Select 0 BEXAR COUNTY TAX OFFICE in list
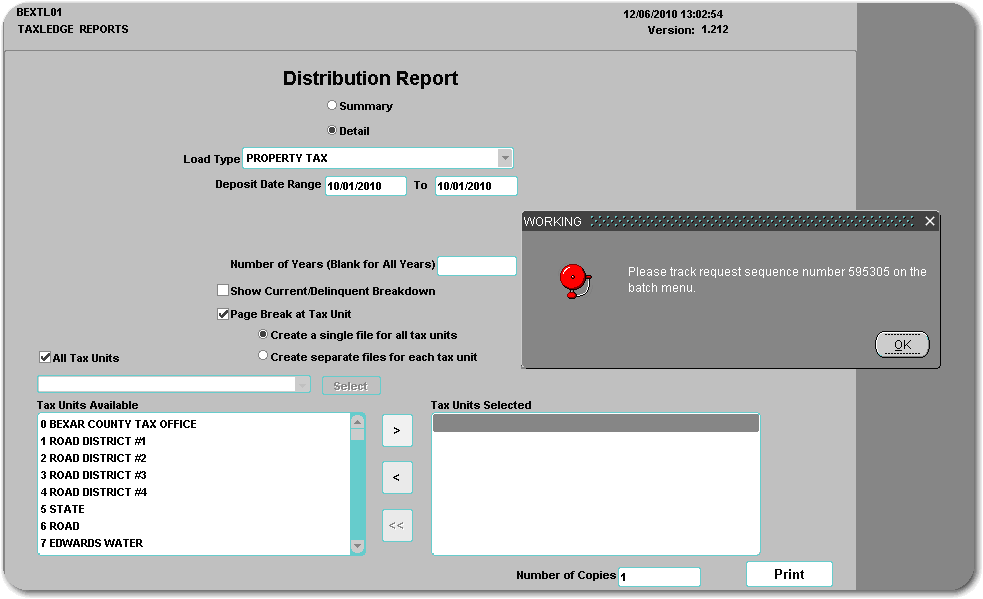The width and height of the screenshot is (983, 599). click(118, 424)
